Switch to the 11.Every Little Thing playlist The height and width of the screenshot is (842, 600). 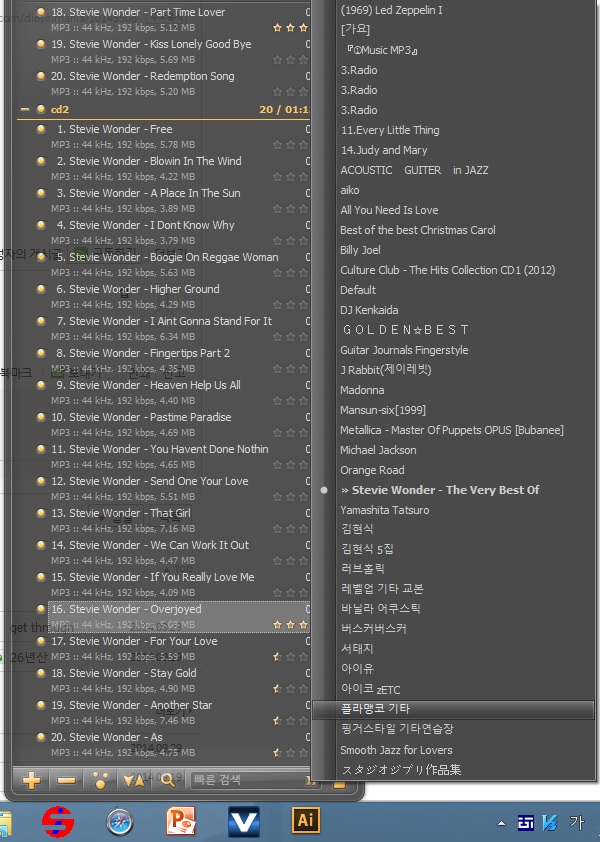[x=390, y=130]
